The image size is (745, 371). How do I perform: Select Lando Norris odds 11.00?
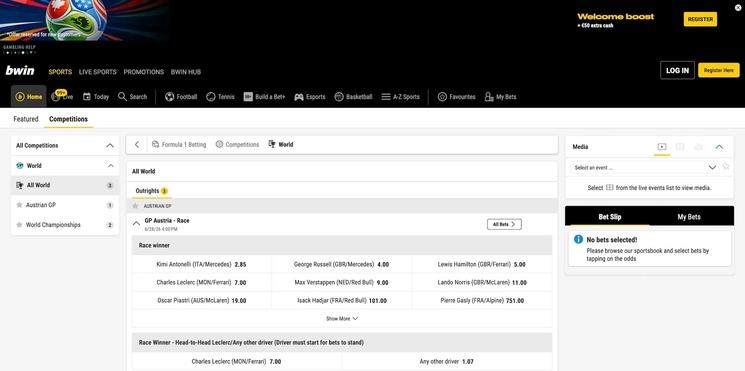coord(482,282)
